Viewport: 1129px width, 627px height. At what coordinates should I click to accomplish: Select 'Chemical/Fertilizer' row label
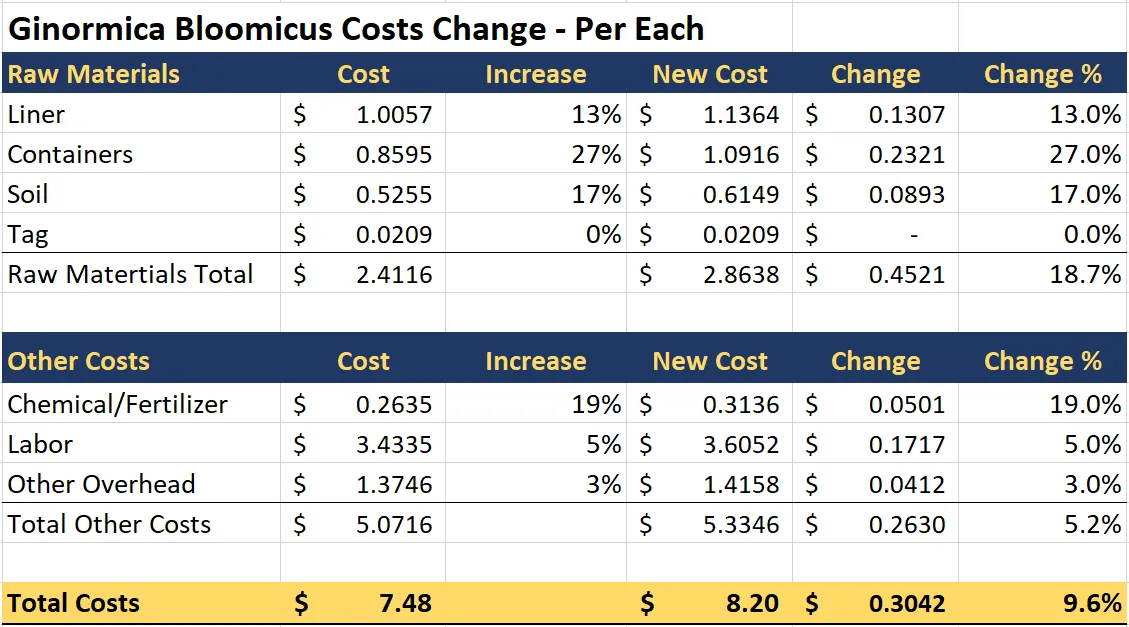click(x=117, y=404)
